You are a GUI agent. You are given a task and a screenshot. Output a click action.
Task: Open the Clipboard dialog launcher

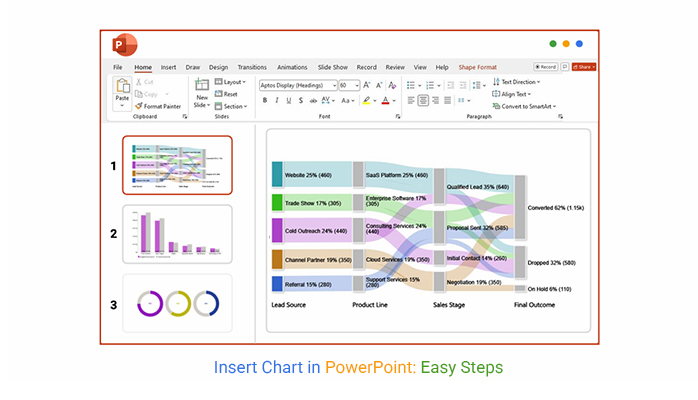click(x=185, y=117)
